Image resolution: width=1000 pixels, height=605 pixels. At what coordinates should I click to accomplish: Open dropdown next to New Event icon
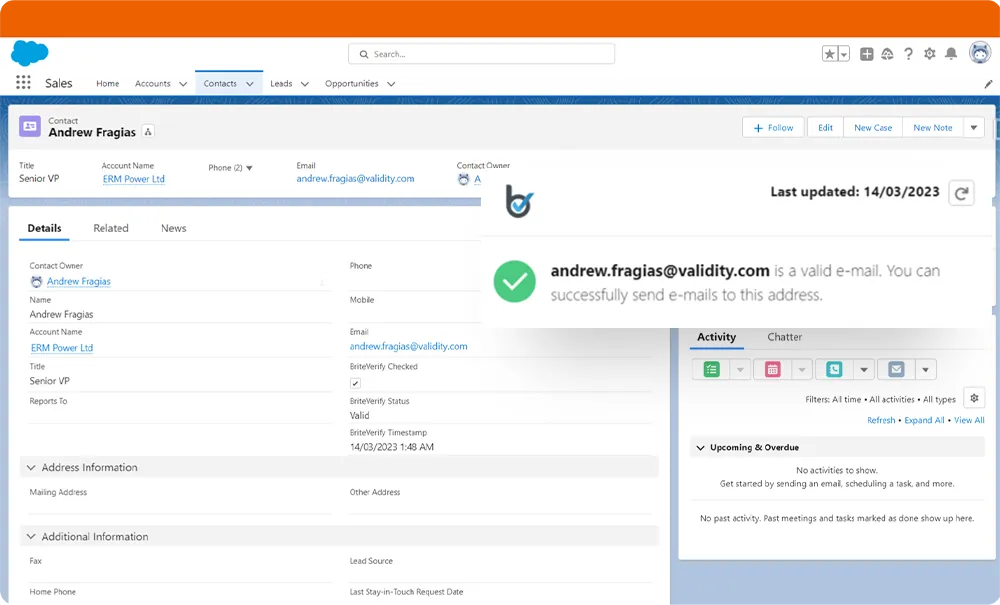click(x=802, y=369)
